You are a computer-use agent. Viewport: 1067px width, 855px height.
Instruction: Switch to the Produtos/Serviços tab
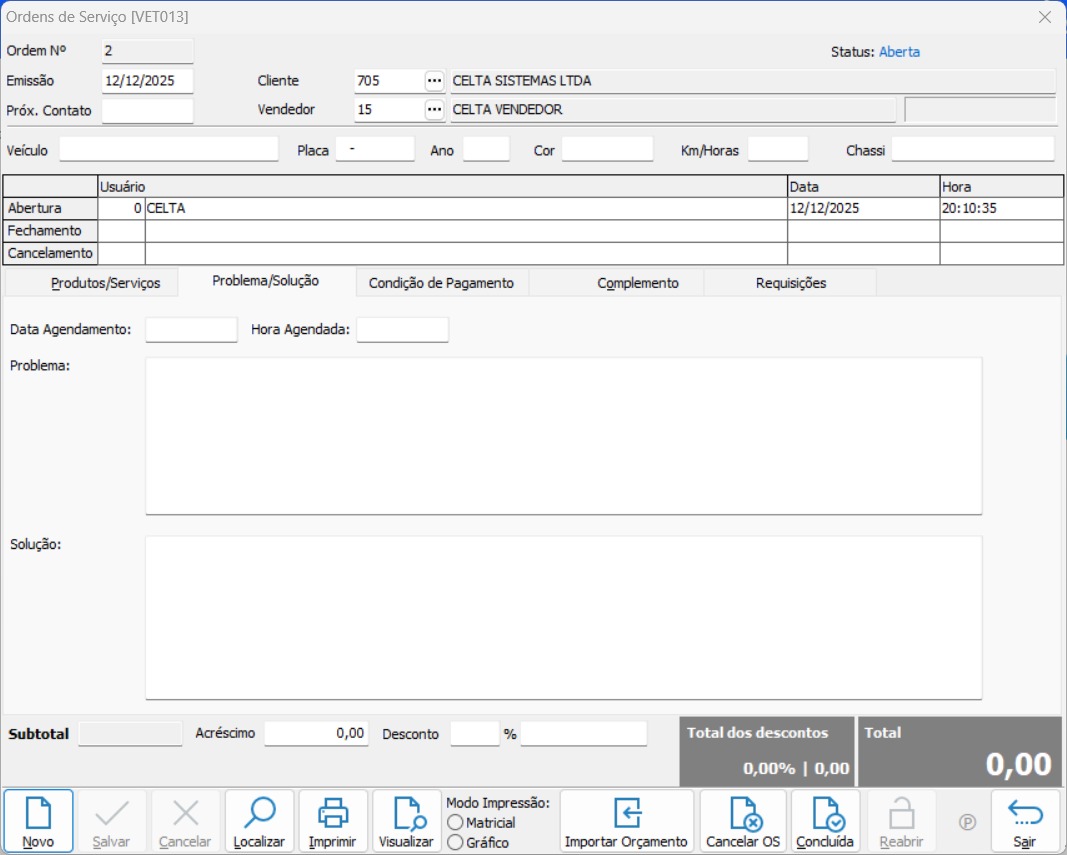tap(105, 283)
